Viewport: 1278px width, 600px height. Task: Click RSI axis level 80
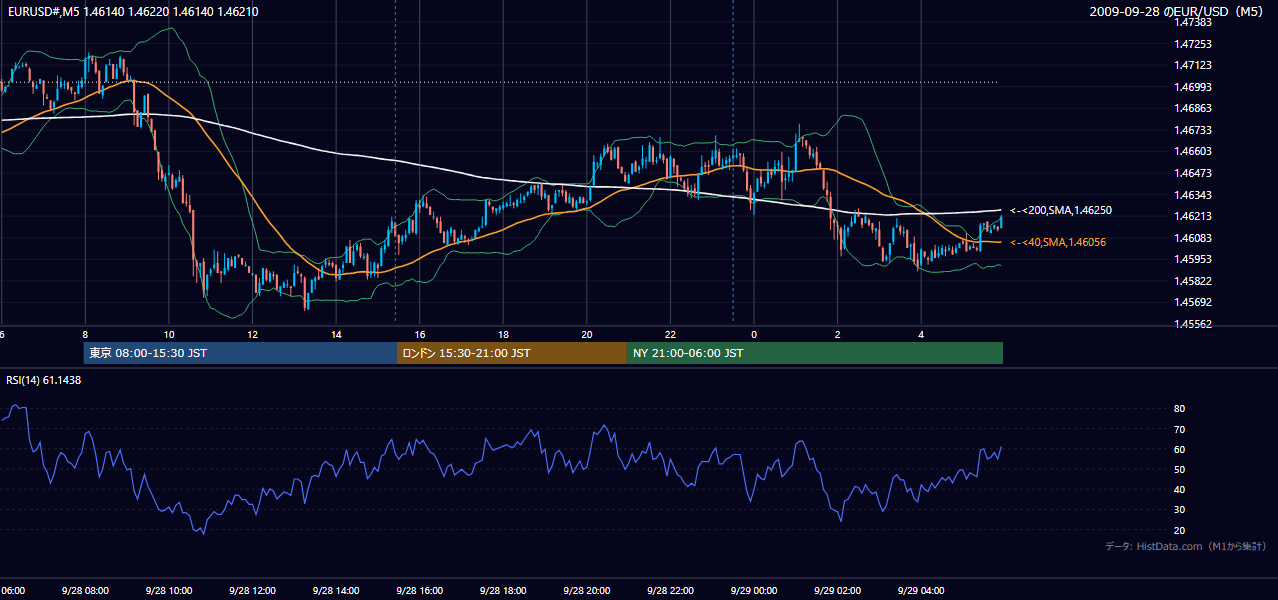1179,409
